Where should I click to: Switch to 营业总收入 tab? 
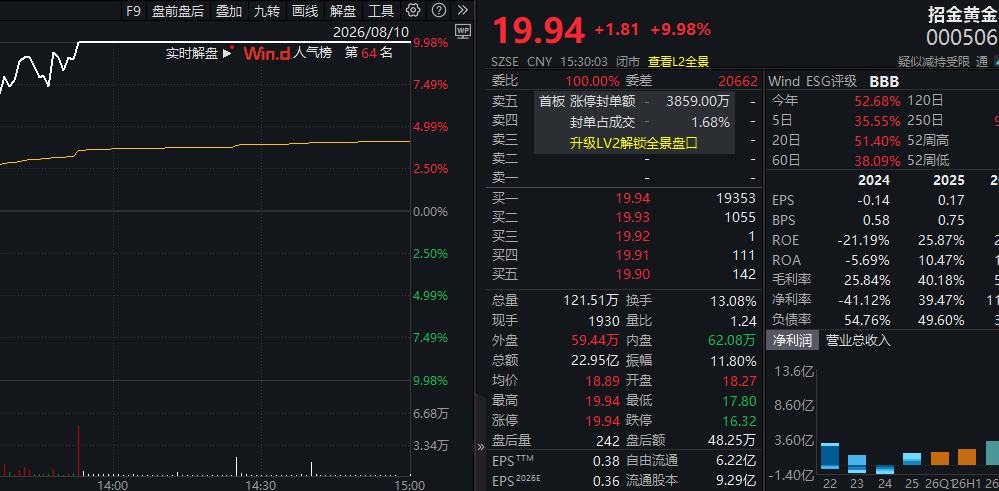[x=858, y=340]
